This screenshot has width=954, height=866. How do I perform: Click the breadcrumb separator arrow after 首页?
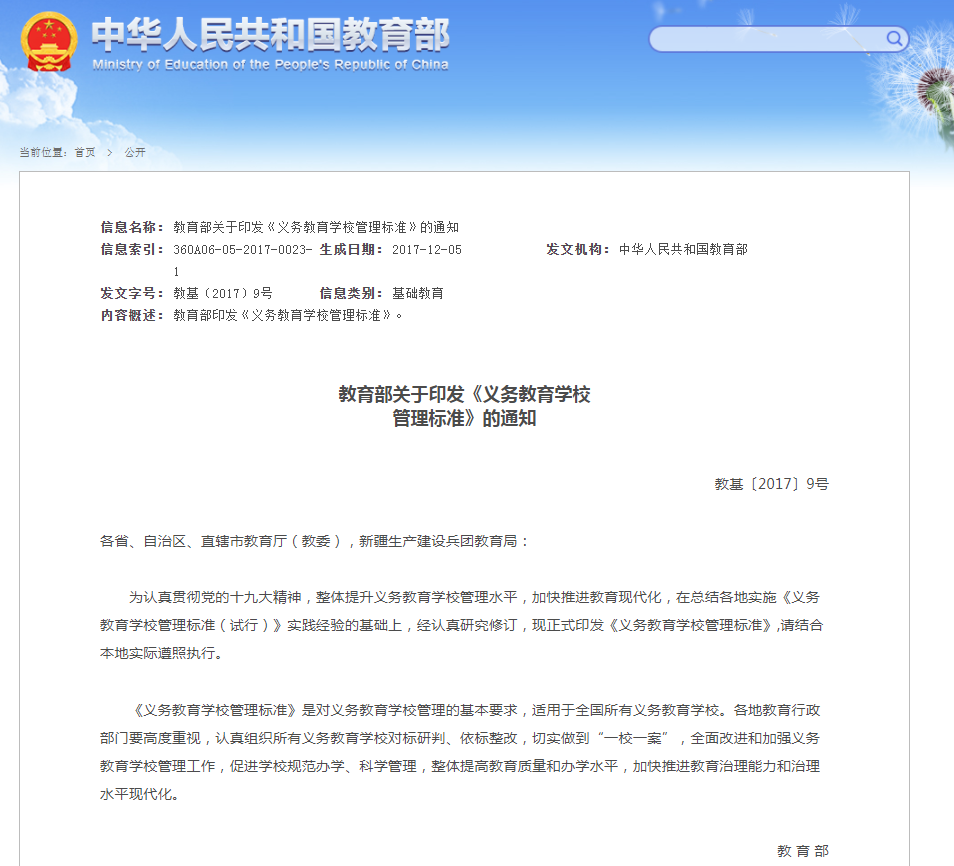pyautogui.click(x=110, y=152)
